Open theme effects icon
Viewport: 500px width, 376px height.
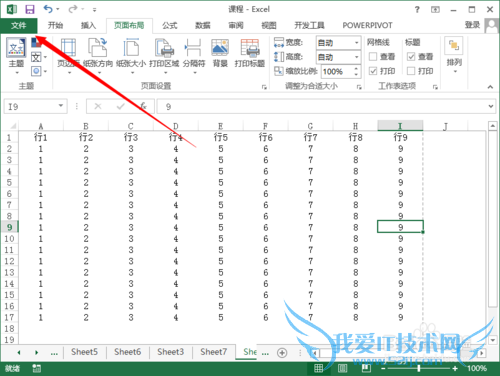pos(36,71)
